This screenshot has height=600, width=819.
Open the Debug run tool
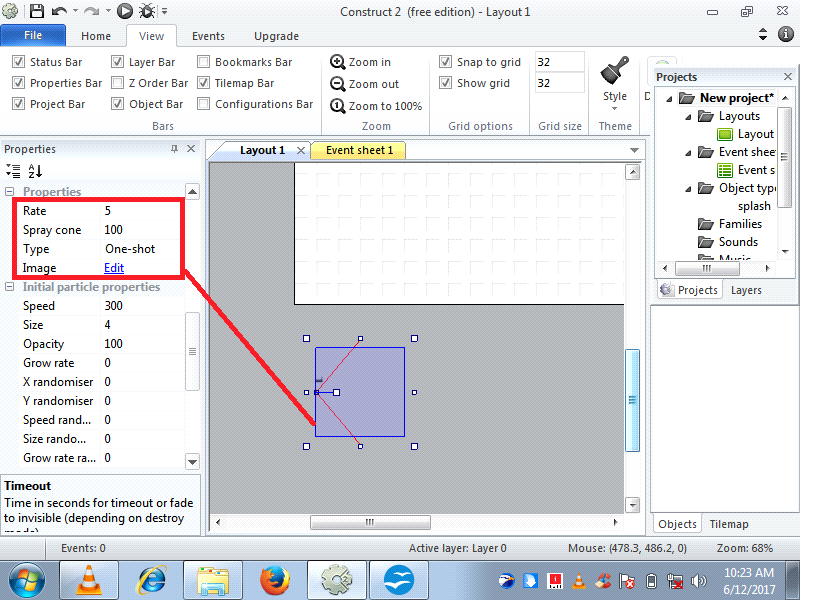(146, 12)
